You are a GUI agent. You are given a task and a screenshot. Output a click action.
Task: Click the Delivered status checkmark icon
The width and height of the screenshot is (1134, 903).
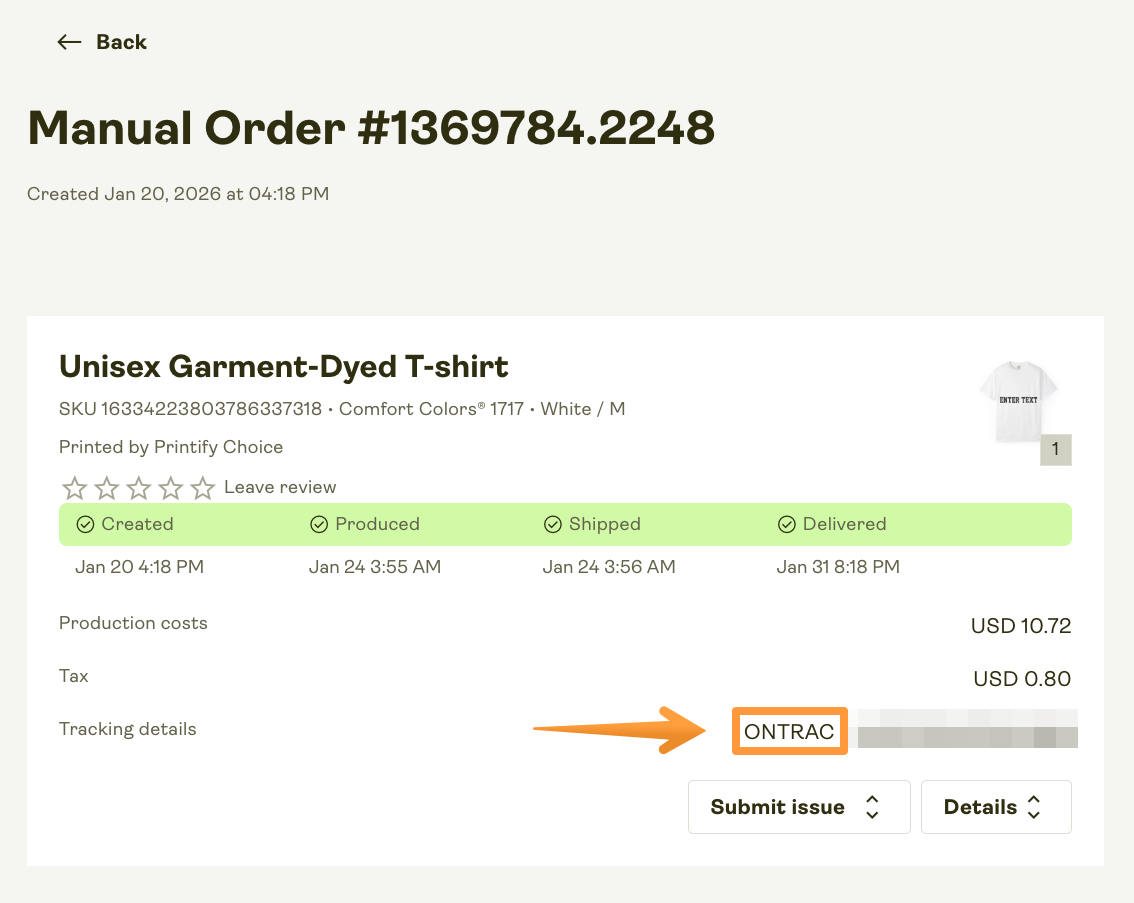click(787, 524)
